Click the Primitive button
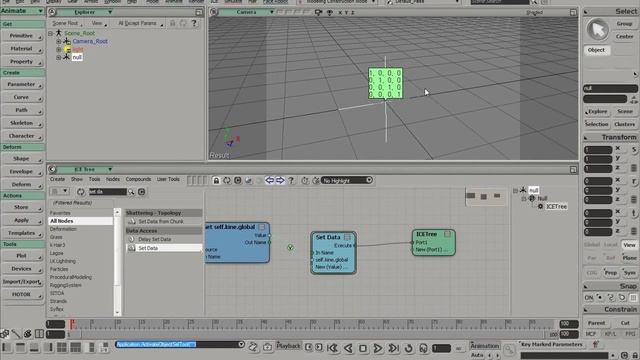Image resolution: width=640 pixels, height=360 pixels. point(22,36)
